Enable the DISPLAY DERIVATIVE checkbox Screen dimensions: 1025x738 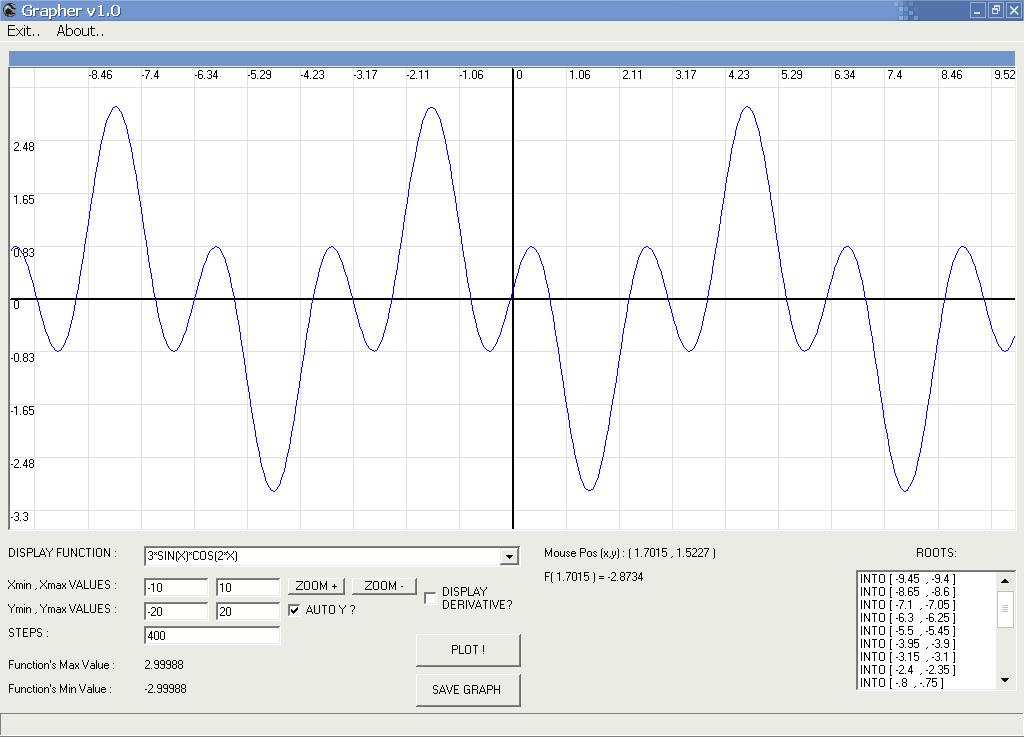(x=430, y=598)
